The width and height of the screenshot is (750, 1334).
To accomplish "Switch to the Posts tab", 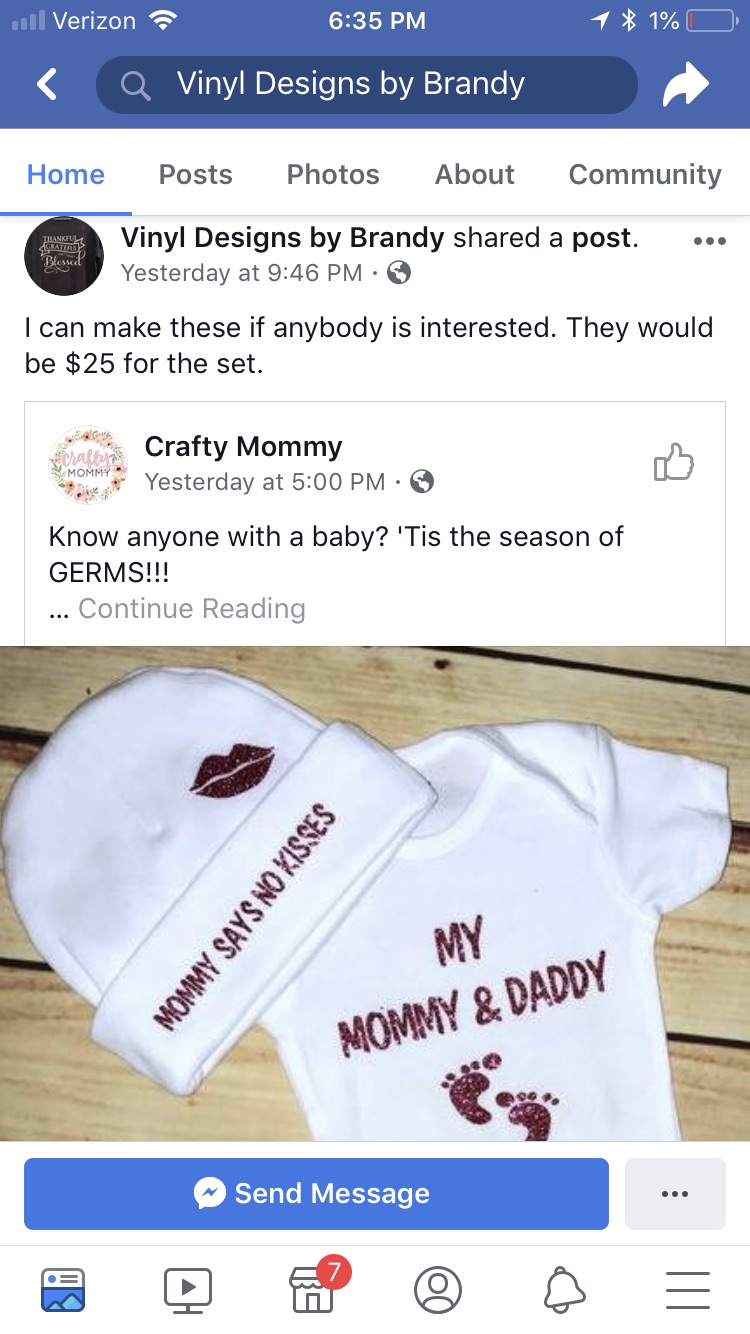I will 196,174.
